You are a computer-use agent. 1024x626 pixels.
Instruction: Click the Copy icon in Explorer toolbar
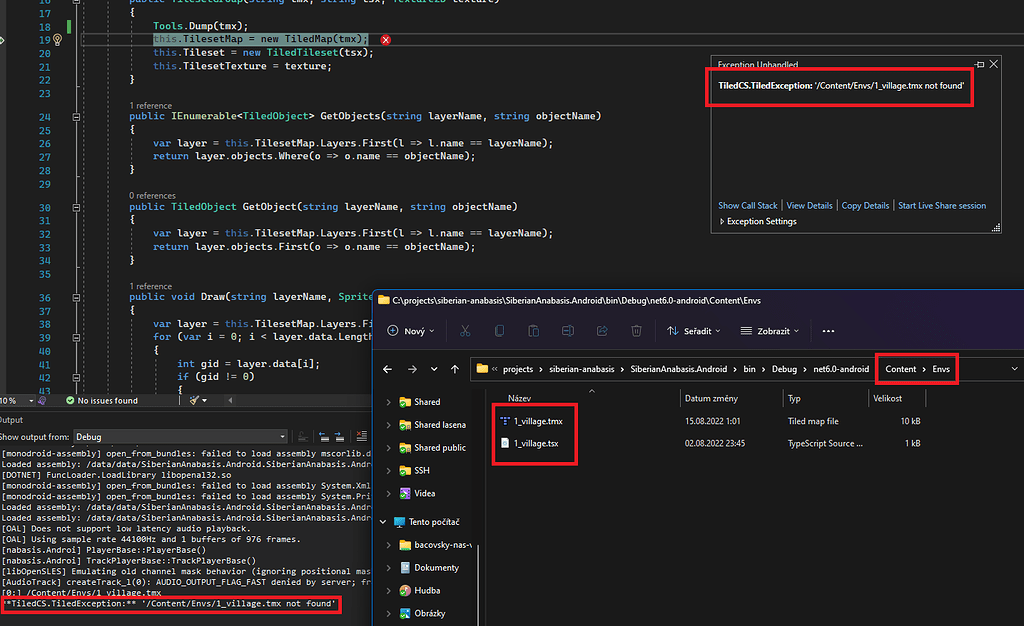coord(499,330)
